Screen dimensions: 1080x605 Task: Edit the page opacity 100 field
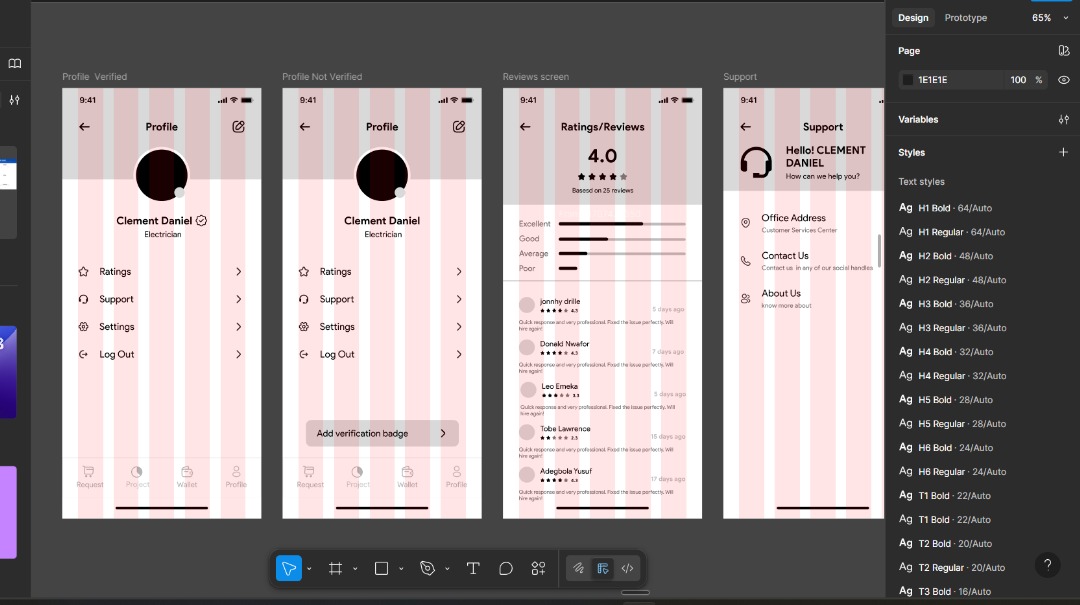(1018, 80)
